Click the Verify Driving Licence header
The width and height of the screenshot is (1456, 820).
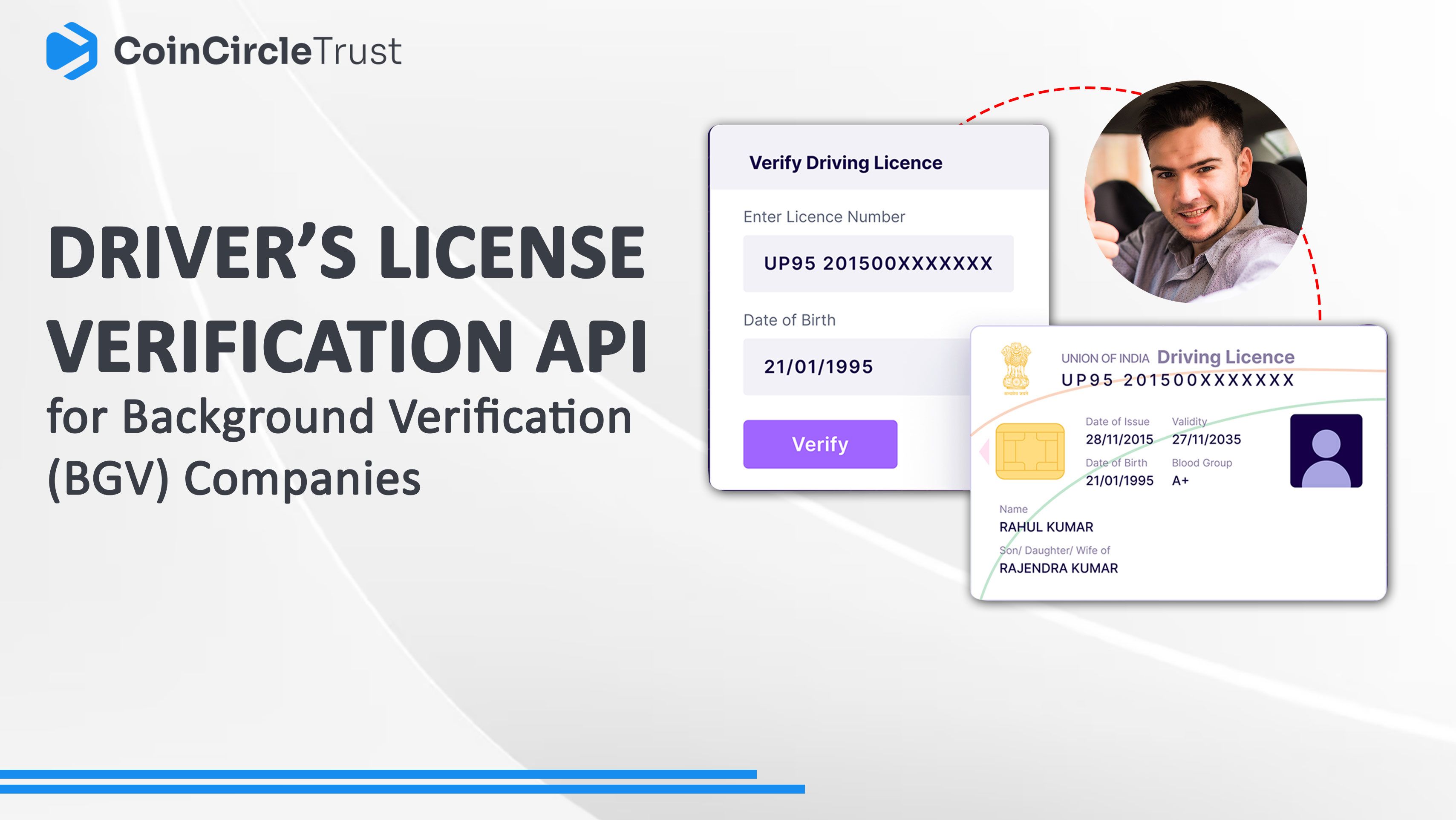[x=845, y=163]
